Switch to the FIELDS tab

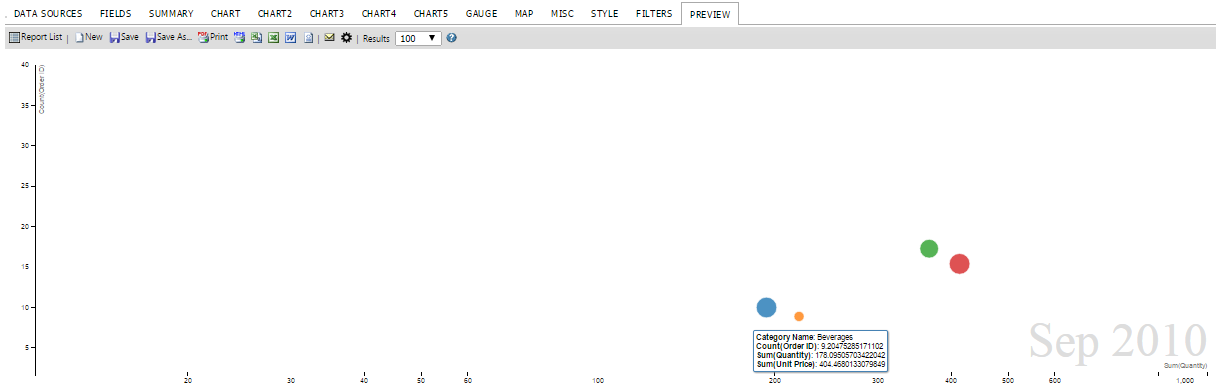(x=115, y=14)
